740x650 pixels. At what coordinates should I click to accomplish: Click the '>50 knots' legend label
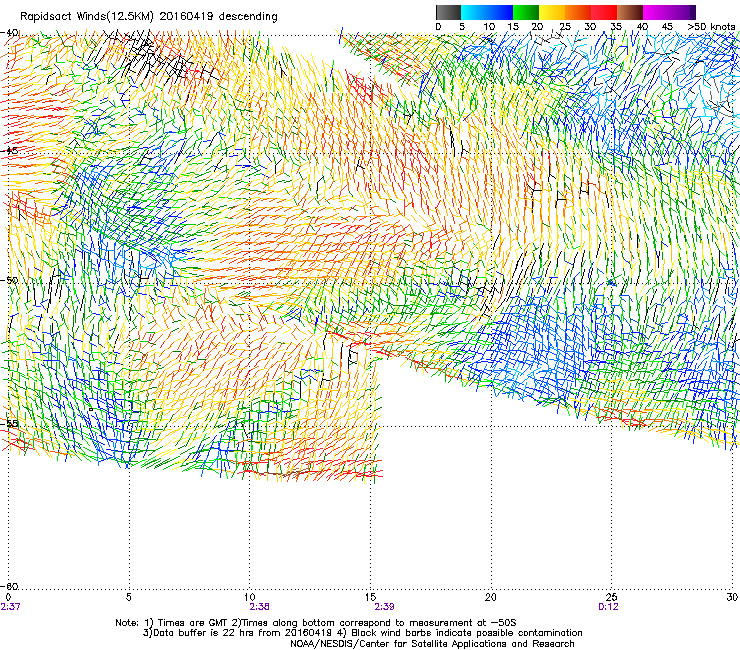point(711,27)
